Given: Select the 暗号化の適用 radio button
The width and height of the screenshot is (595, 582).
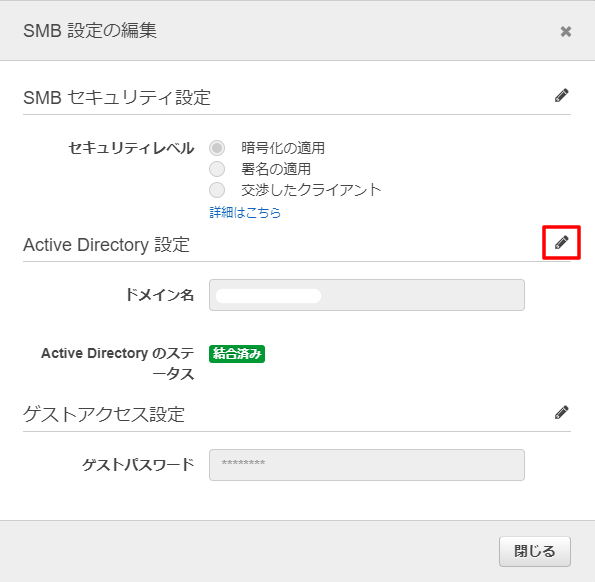Looking at the screenshot, I should click(217, 148).
